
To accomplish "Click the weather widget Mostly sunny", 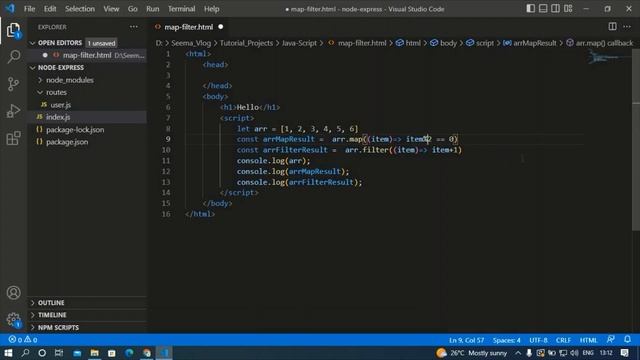I will pyautogui.click(x=472, y=353).
